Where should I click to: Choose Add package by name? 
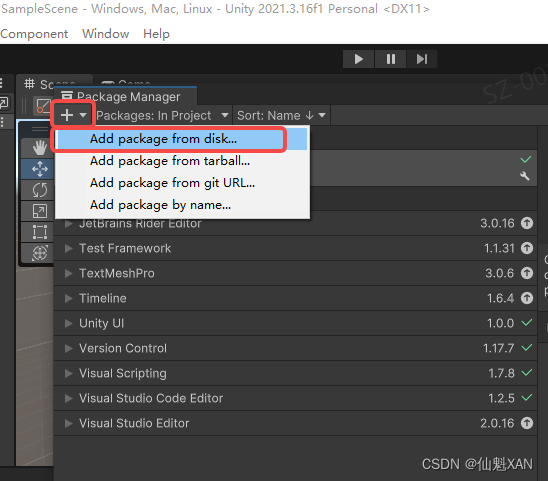tap(181, 205)
